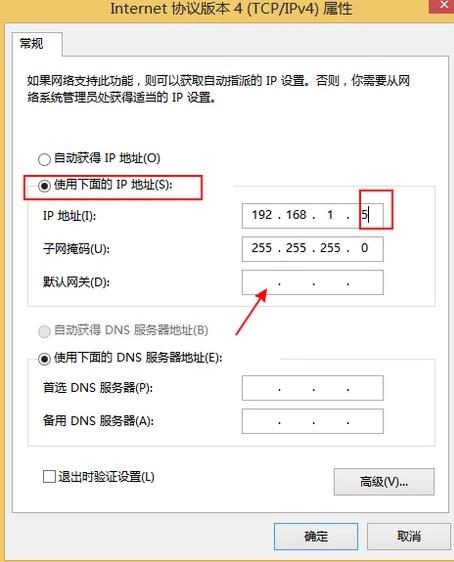Click the 默认网关 input field
Viewport: 454px width, 562px height.
coord(312,282)
